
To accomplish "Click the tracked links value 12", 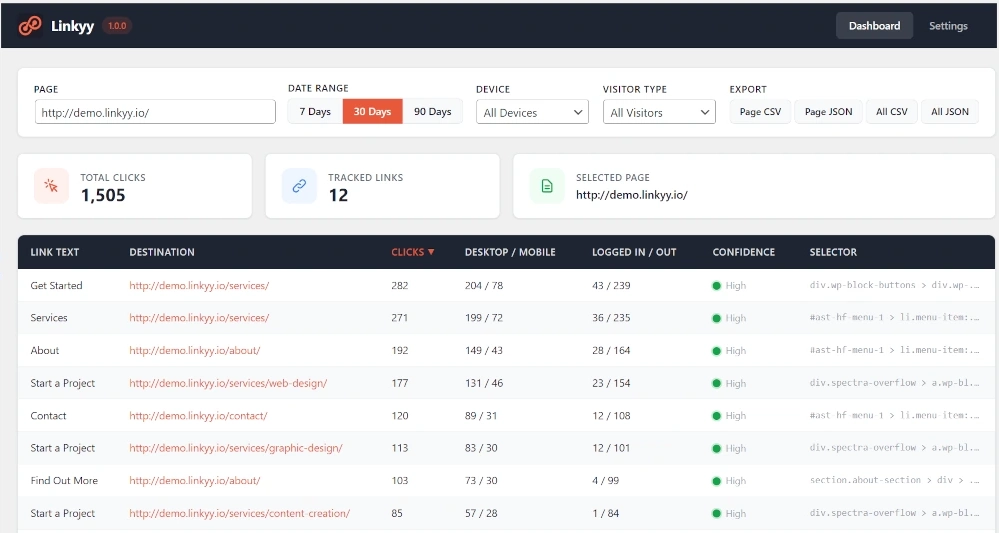I will click(338, 195).
